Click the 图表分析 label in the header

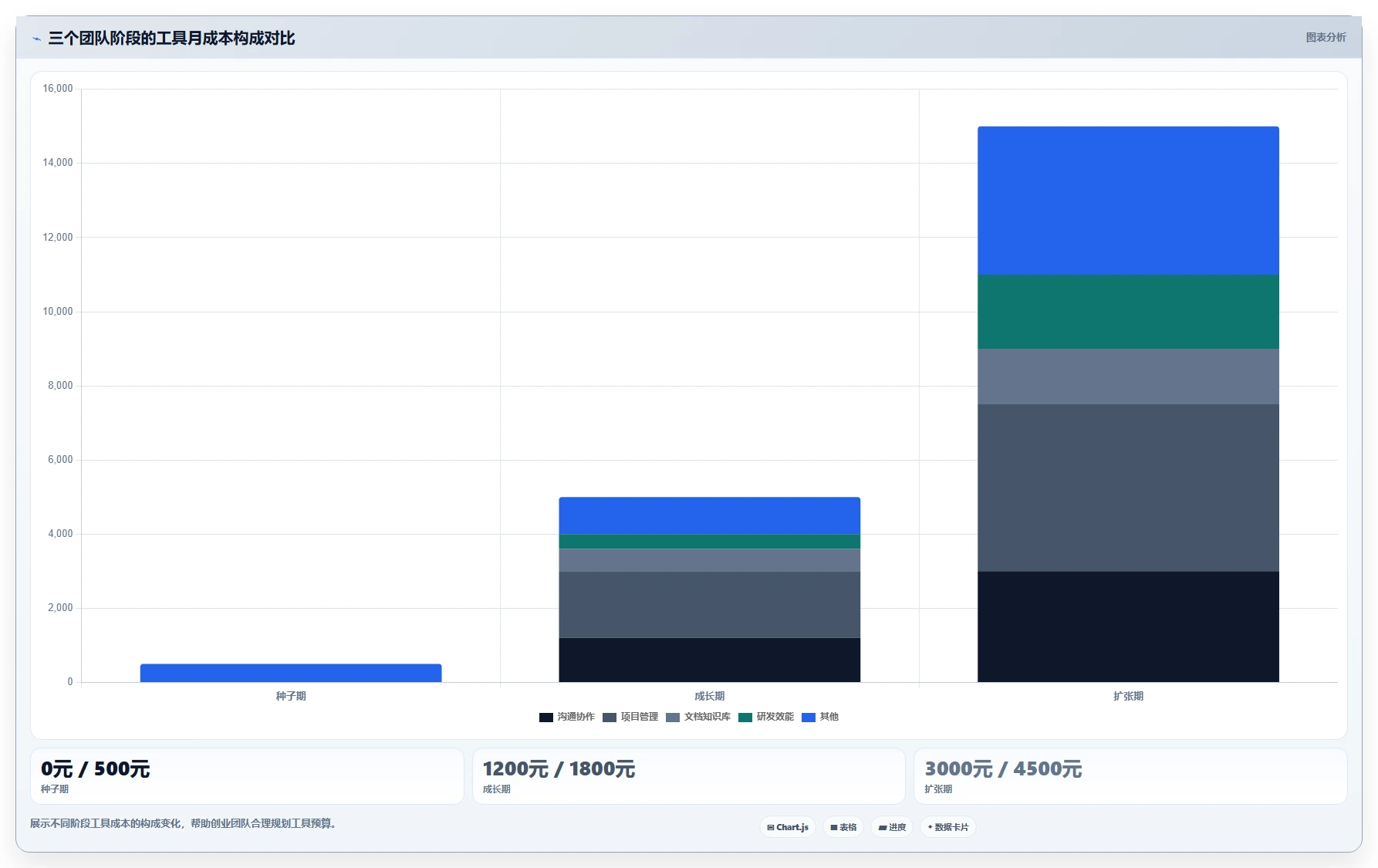1326,37
